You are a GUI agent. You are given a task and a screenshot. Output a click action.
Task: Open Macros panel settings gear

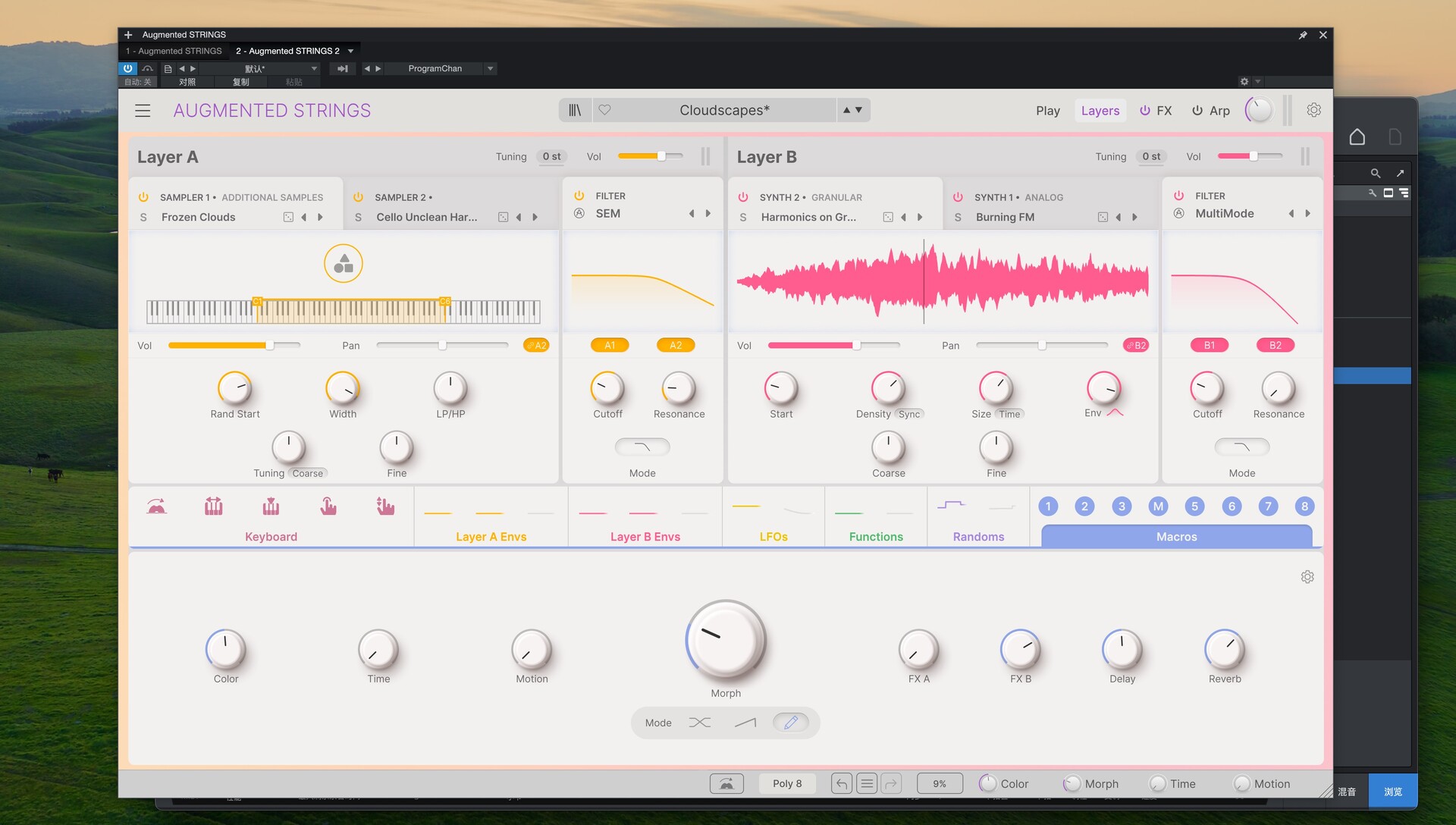point(1307,577)
